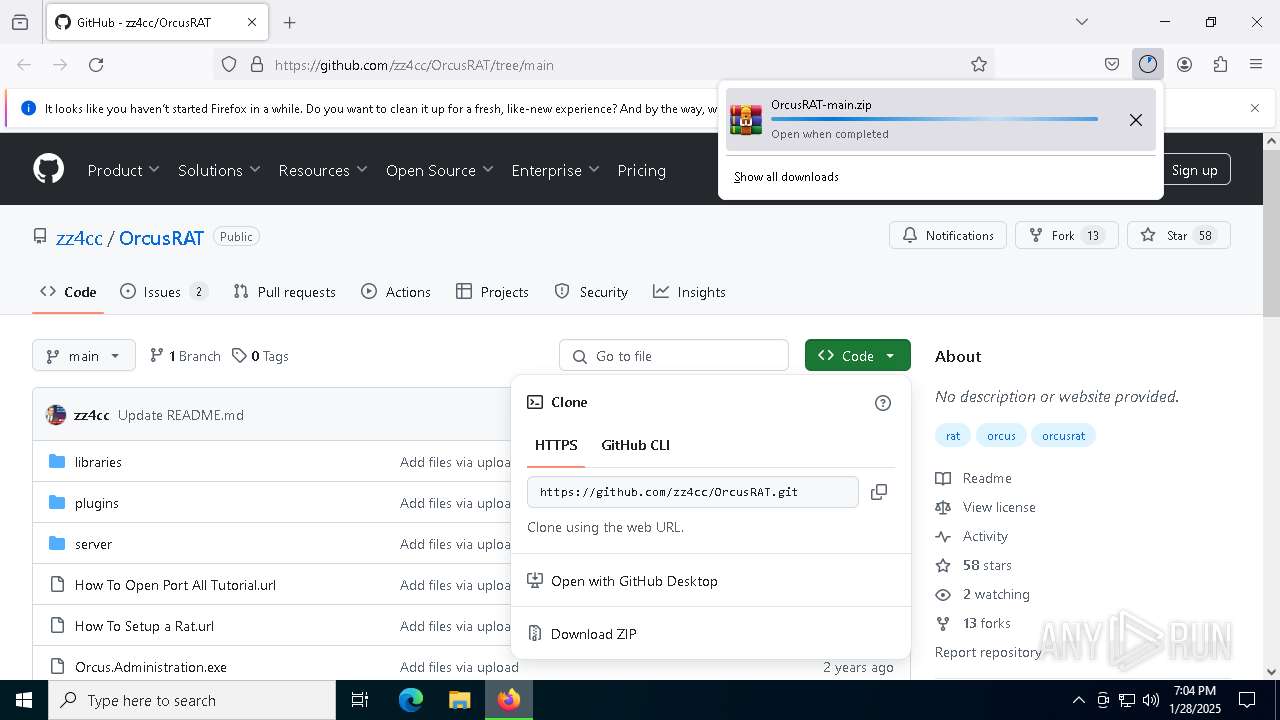
Task: Click Open with GitHub Desktop
Action: click(634, 581)
